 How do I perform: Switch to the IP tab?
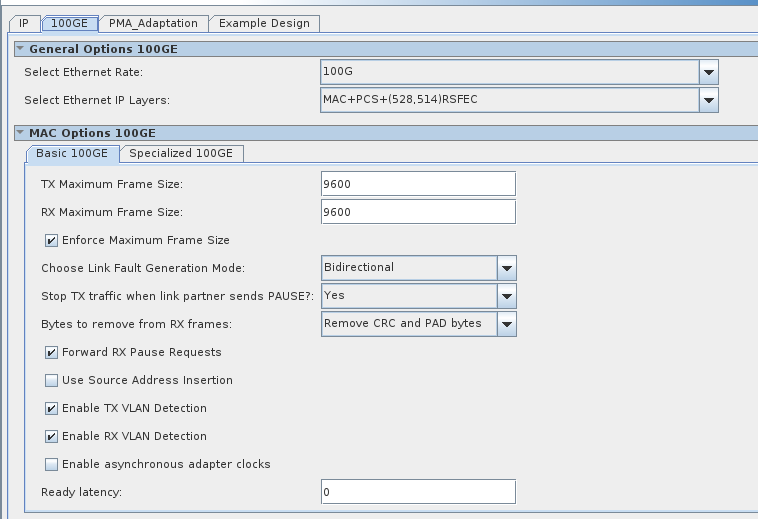24,23
